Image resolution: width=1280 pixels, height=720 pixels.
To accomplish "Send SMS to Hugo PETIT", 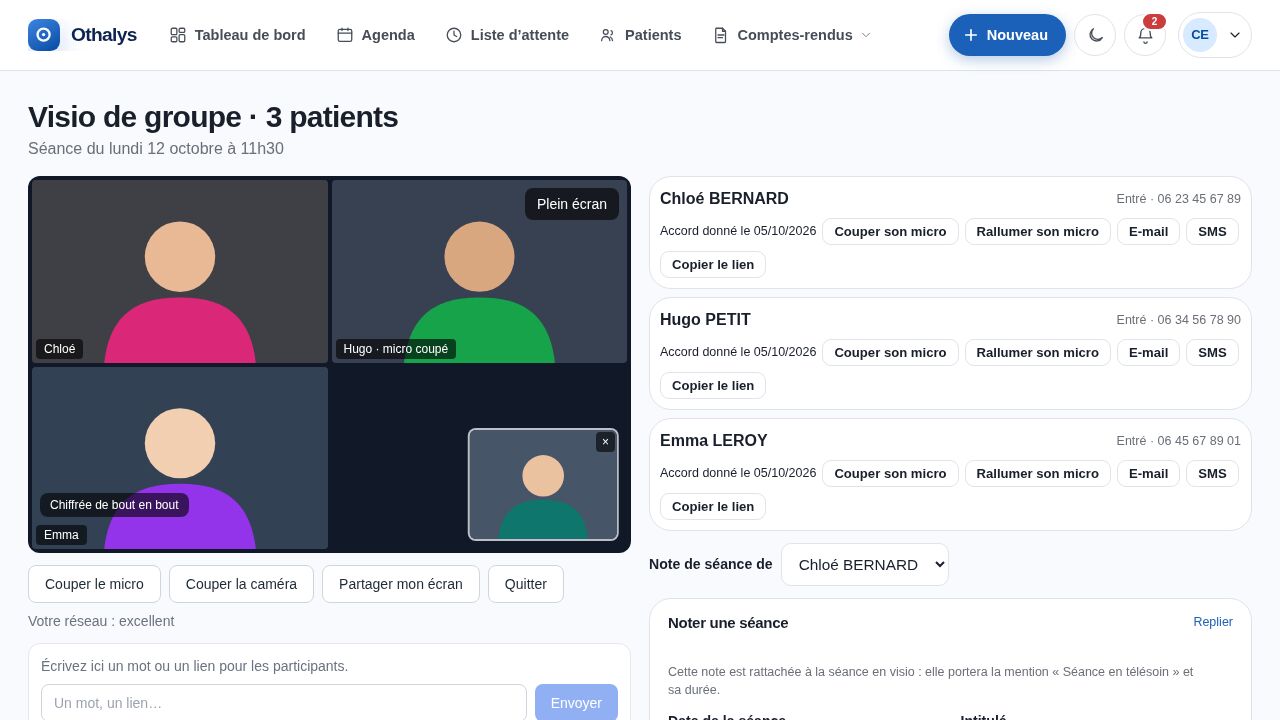I will coord(1212,352).
